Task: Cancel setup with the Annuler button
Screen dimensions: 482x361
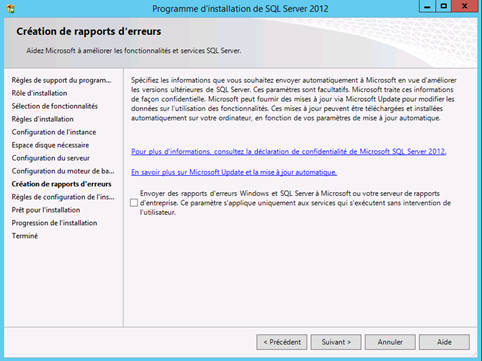Action: point(390,342)
